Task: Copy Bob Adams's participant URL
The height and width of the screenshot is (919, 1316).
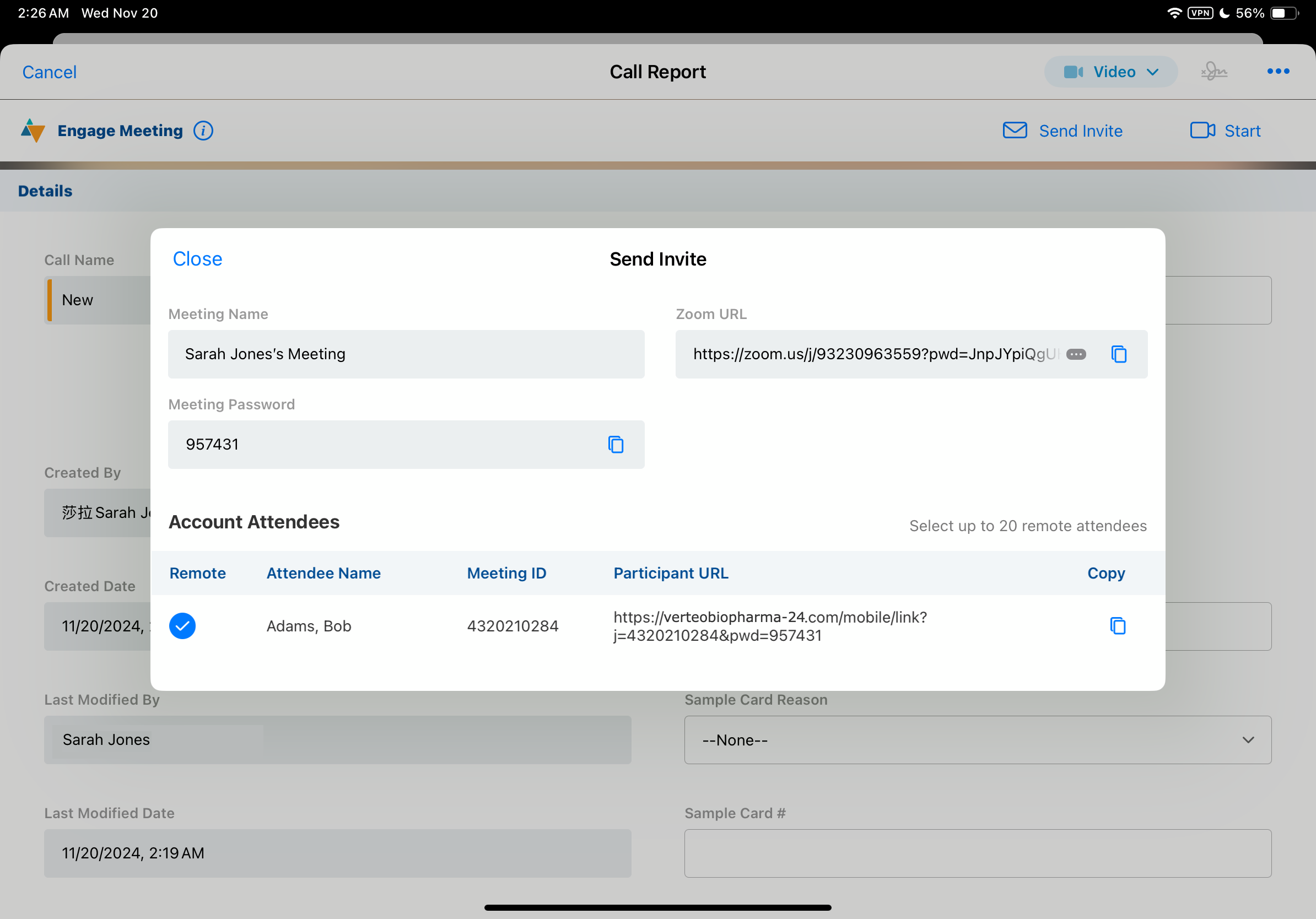Action: [x=1117, y=626]
